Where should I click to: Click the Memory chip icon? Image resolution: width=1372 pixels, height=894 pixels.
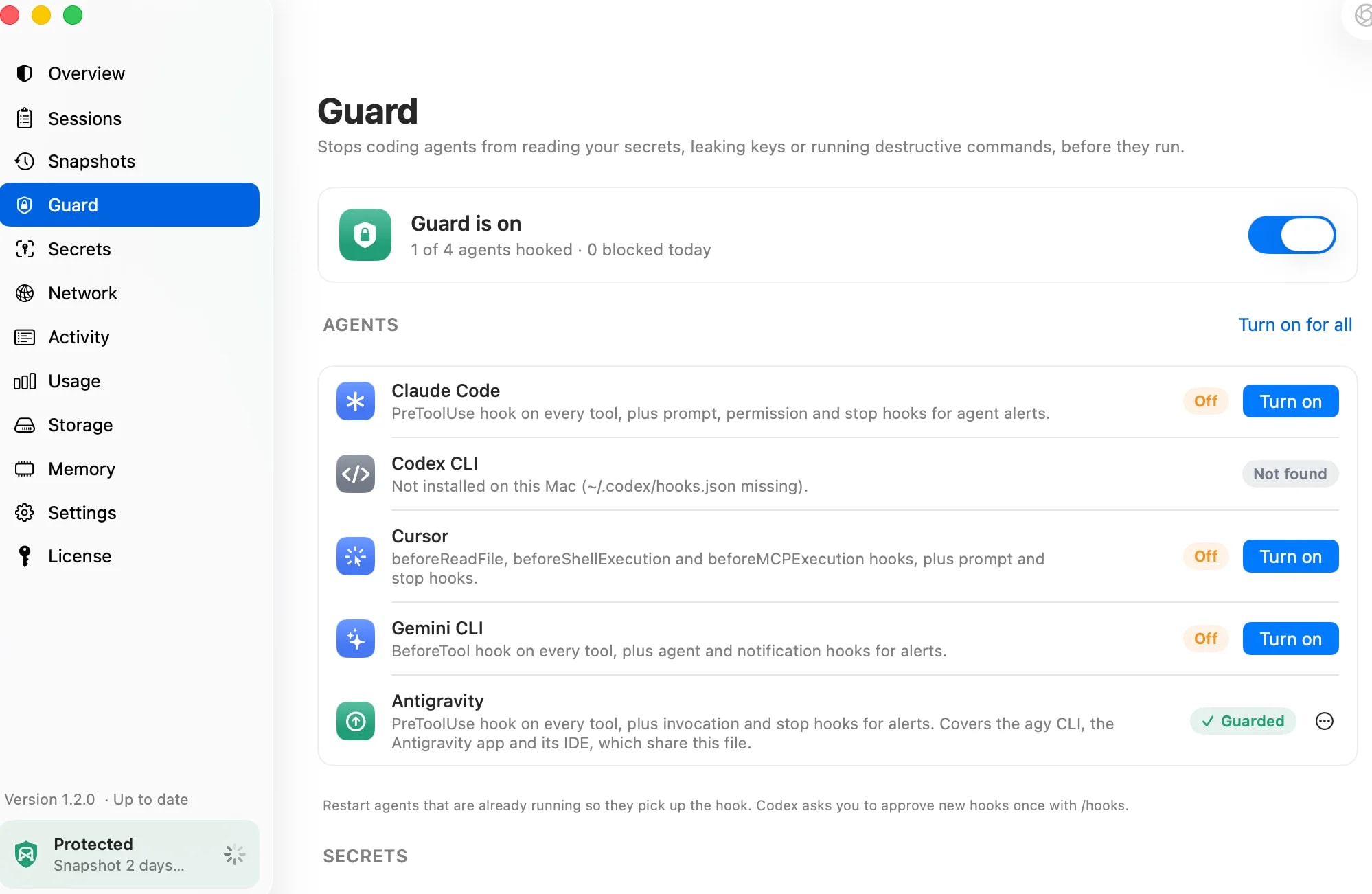[25, 469]
